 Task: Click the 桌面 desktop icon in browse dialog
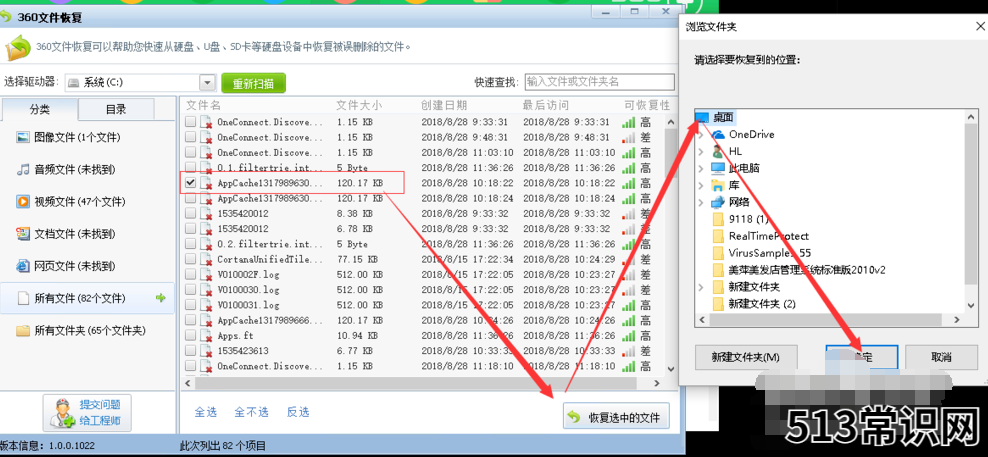coord(702,117)
